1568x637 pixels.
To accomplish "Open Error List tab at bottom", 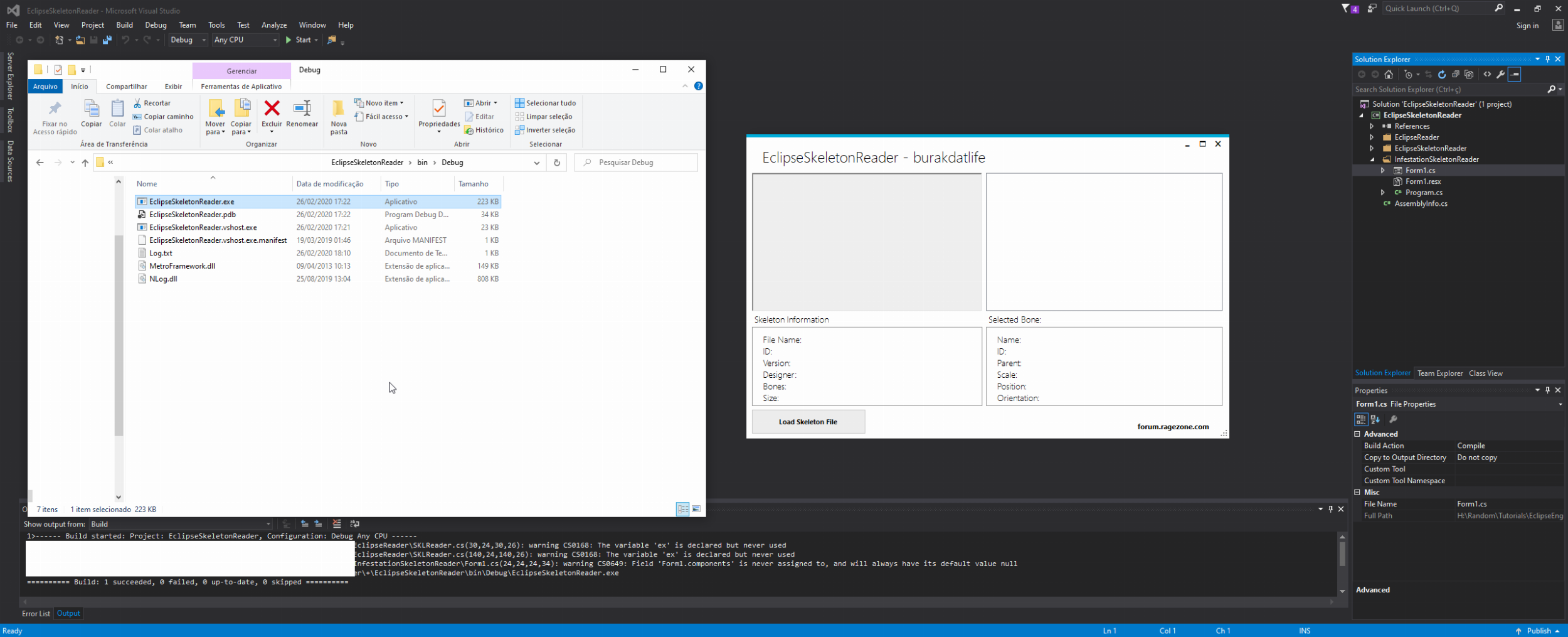I will point(36,614).
